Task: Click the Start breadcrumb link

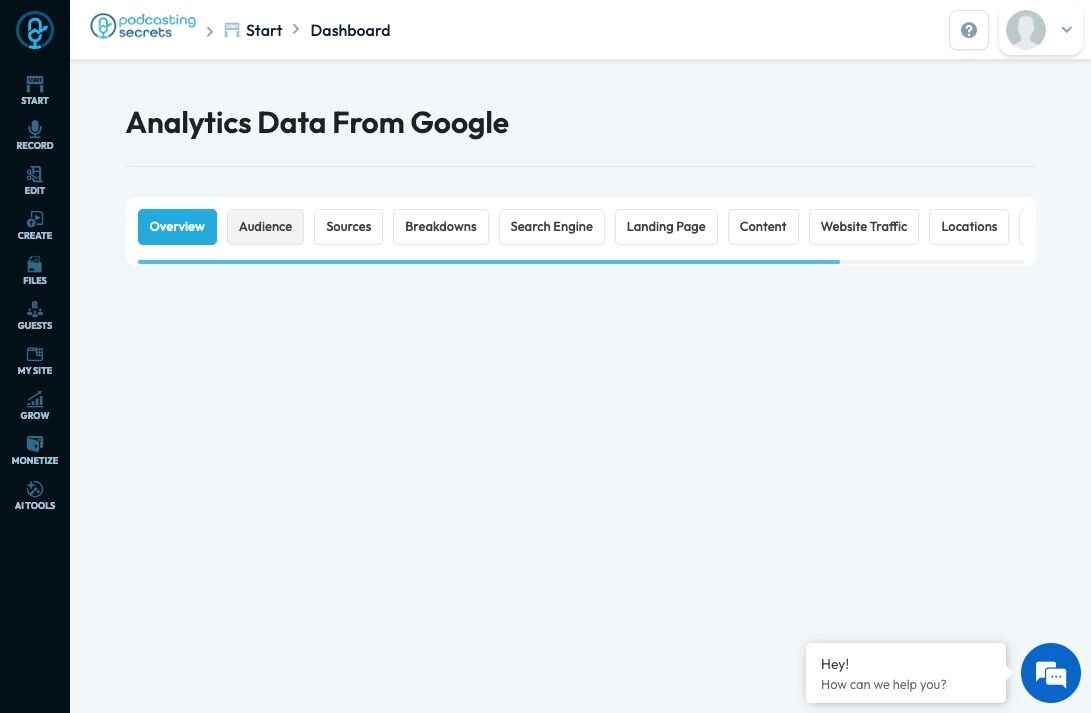Action: 263,30
